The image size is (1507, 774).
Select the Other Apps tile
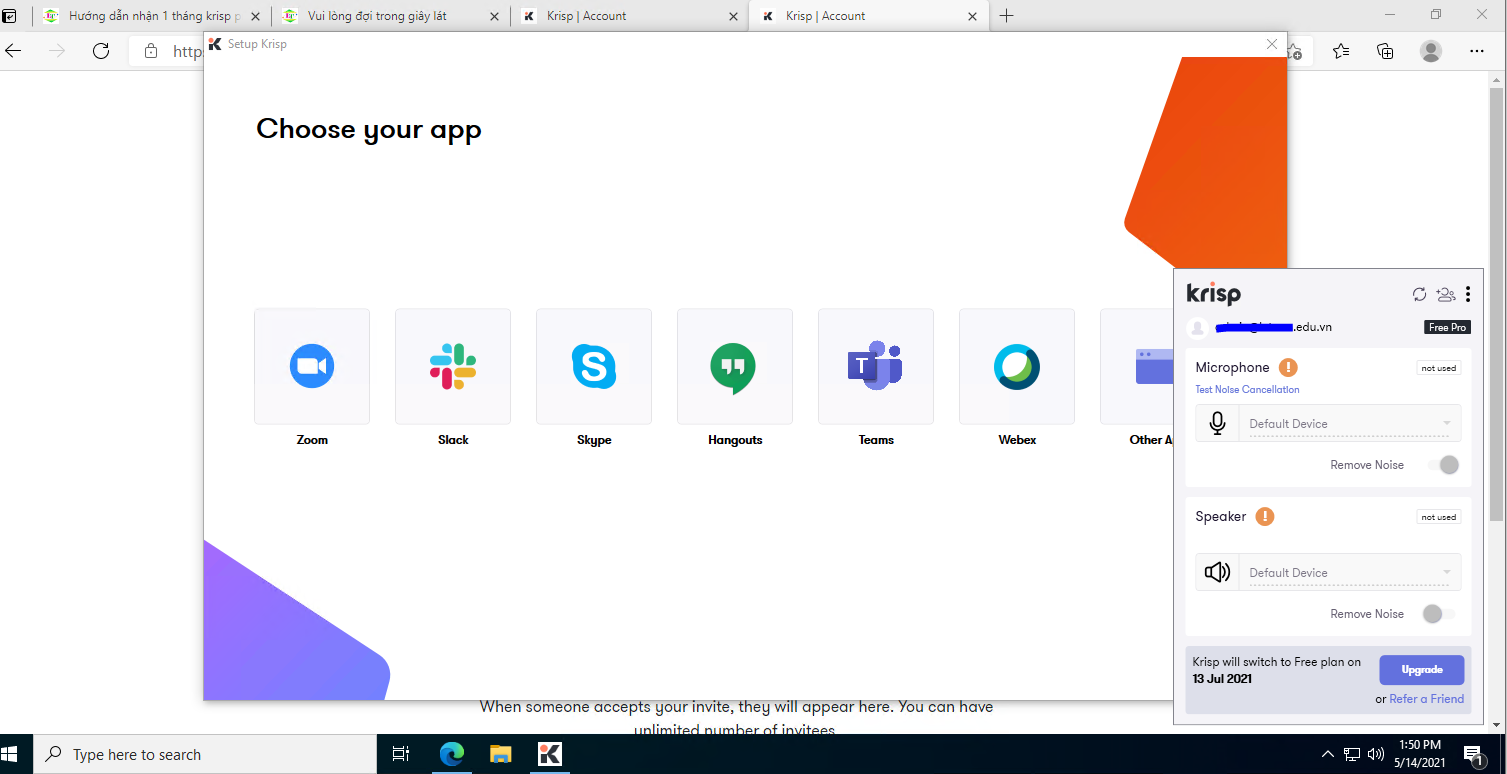click(x=1137, y=366)
